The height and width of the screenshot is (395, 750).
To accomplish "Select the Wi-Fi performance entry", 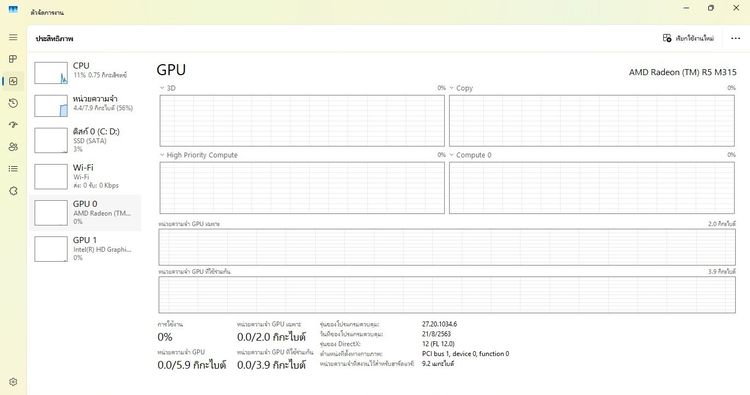I will point(85,176).
